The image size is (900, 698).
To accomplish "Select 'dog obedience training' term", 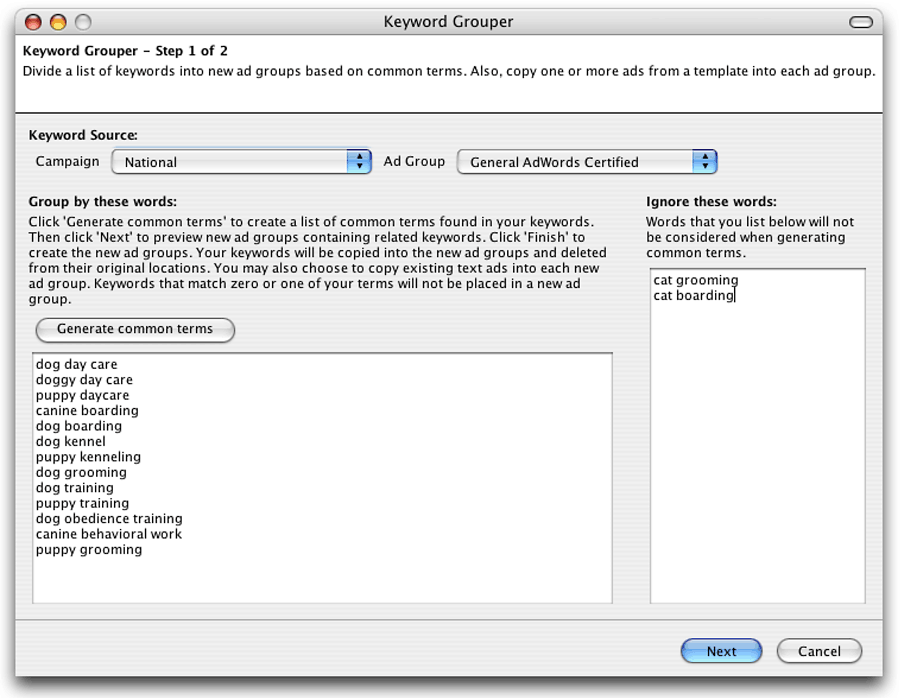I will click(x=109, y=519).
